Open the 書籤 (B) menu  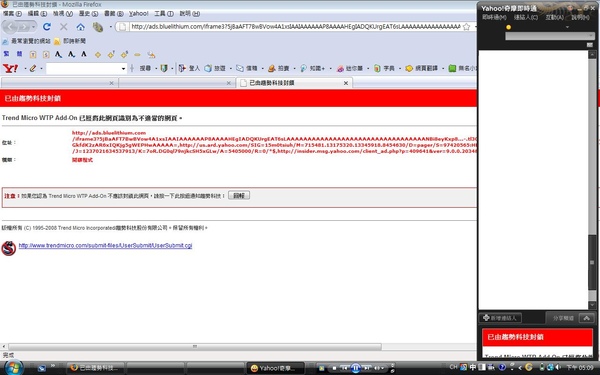[x=114, y=13]
